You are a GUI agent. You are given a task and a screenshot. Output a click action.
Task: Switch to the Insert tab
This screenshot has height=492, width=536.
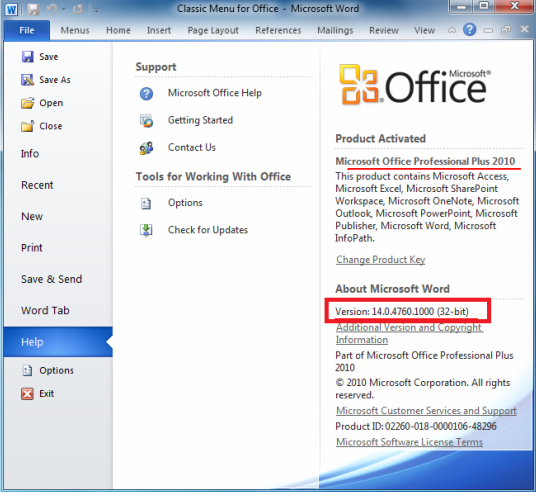click(x=159, y=30)
